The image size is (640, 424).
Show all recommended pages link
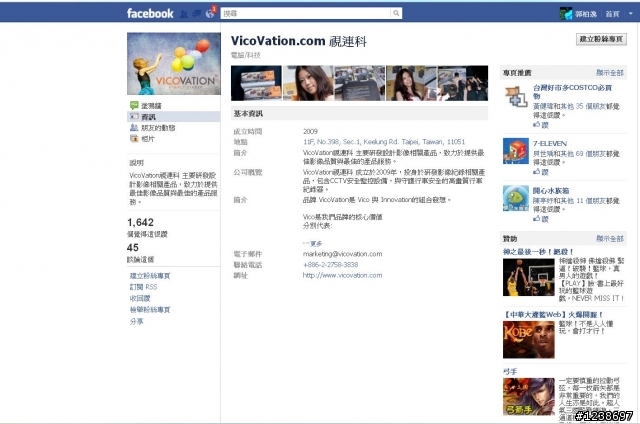pos(610,73)
